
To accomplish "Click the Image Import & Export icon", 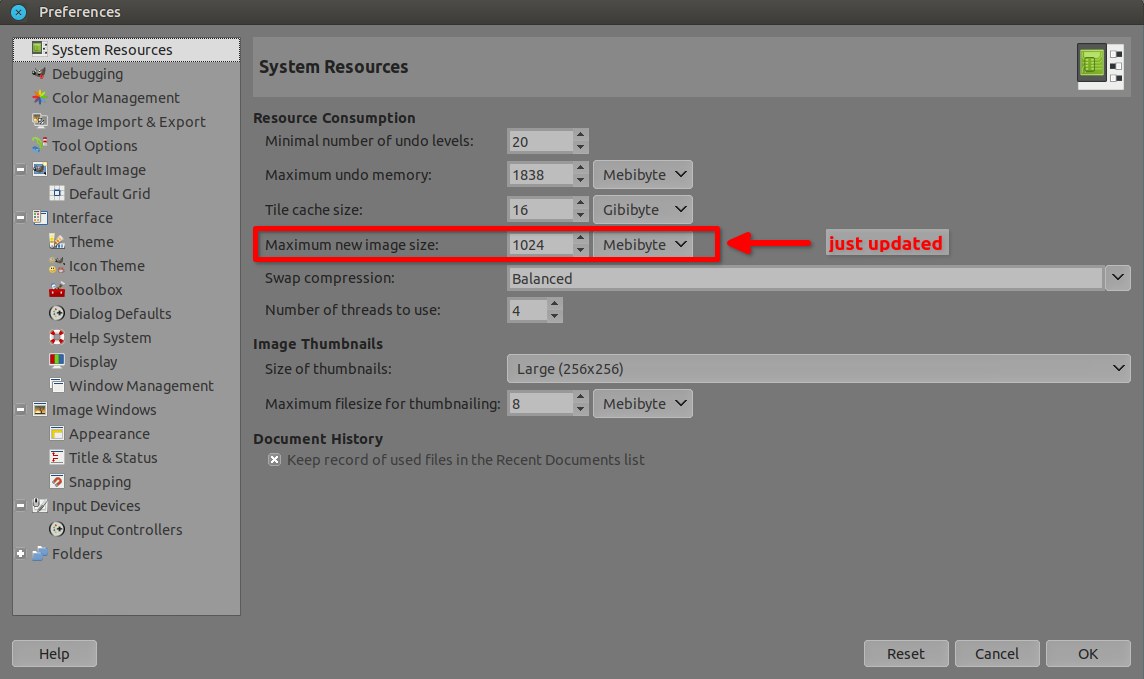I will pos(39,121).
